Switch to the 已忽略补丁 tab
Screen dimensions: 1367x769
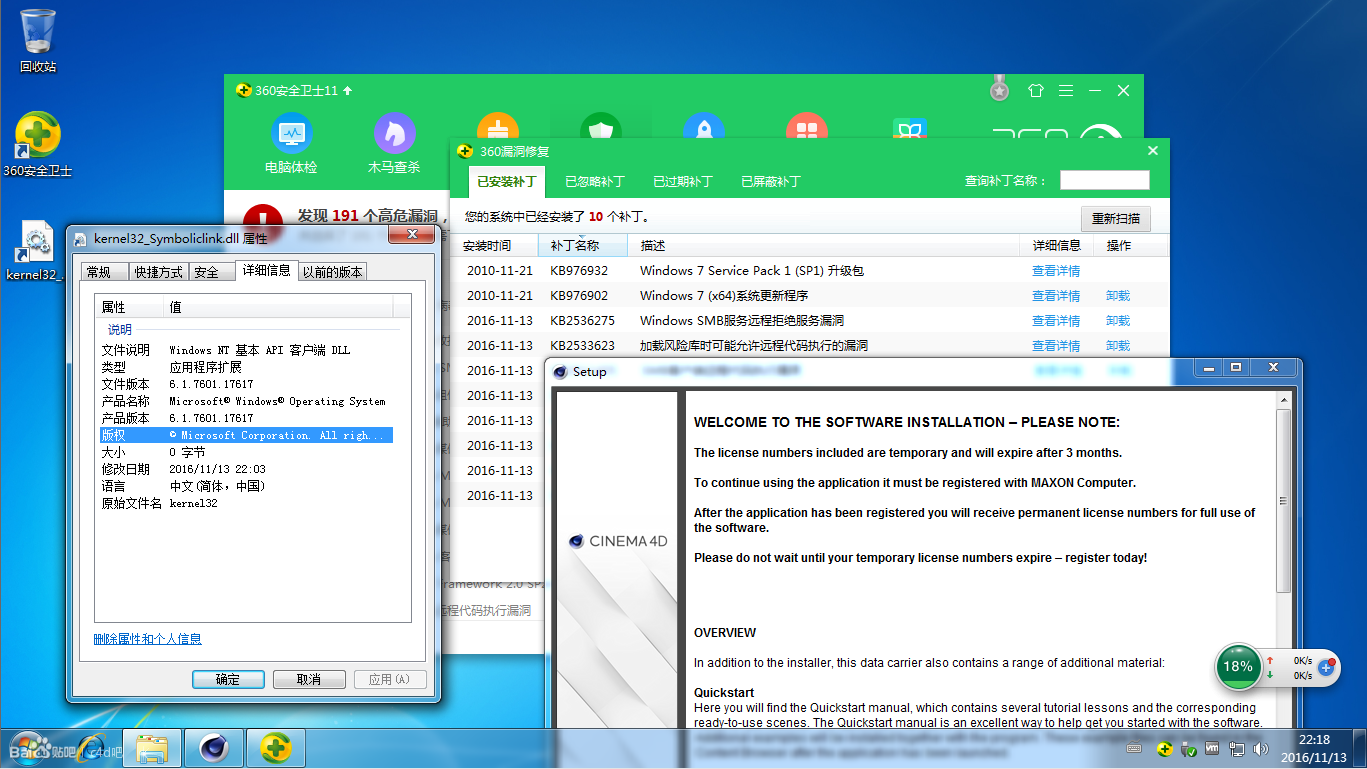[x=594, y=182]
